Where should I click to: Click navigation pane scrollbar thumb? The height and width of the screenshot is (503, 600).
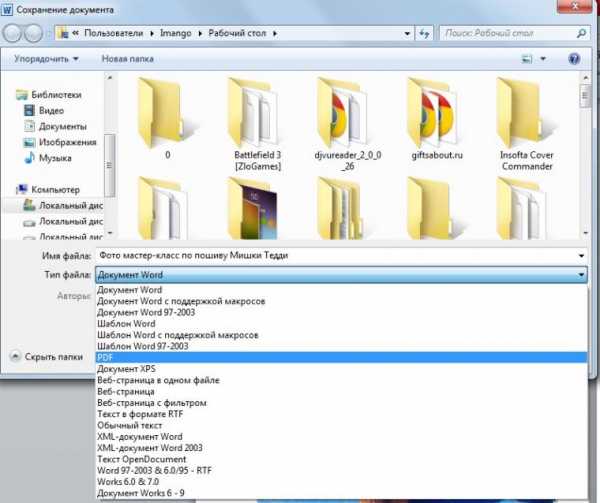(x=109, y=165)
